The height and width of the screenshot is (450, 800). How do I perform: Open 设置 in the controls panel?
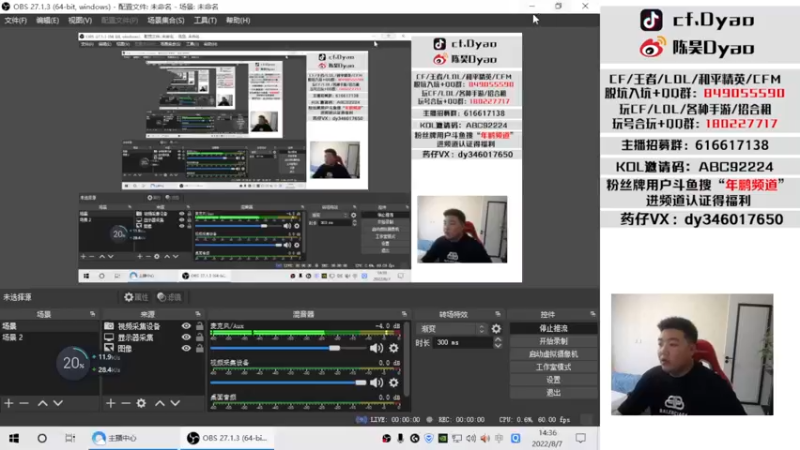pyautogui.click(x=554, y=380)
